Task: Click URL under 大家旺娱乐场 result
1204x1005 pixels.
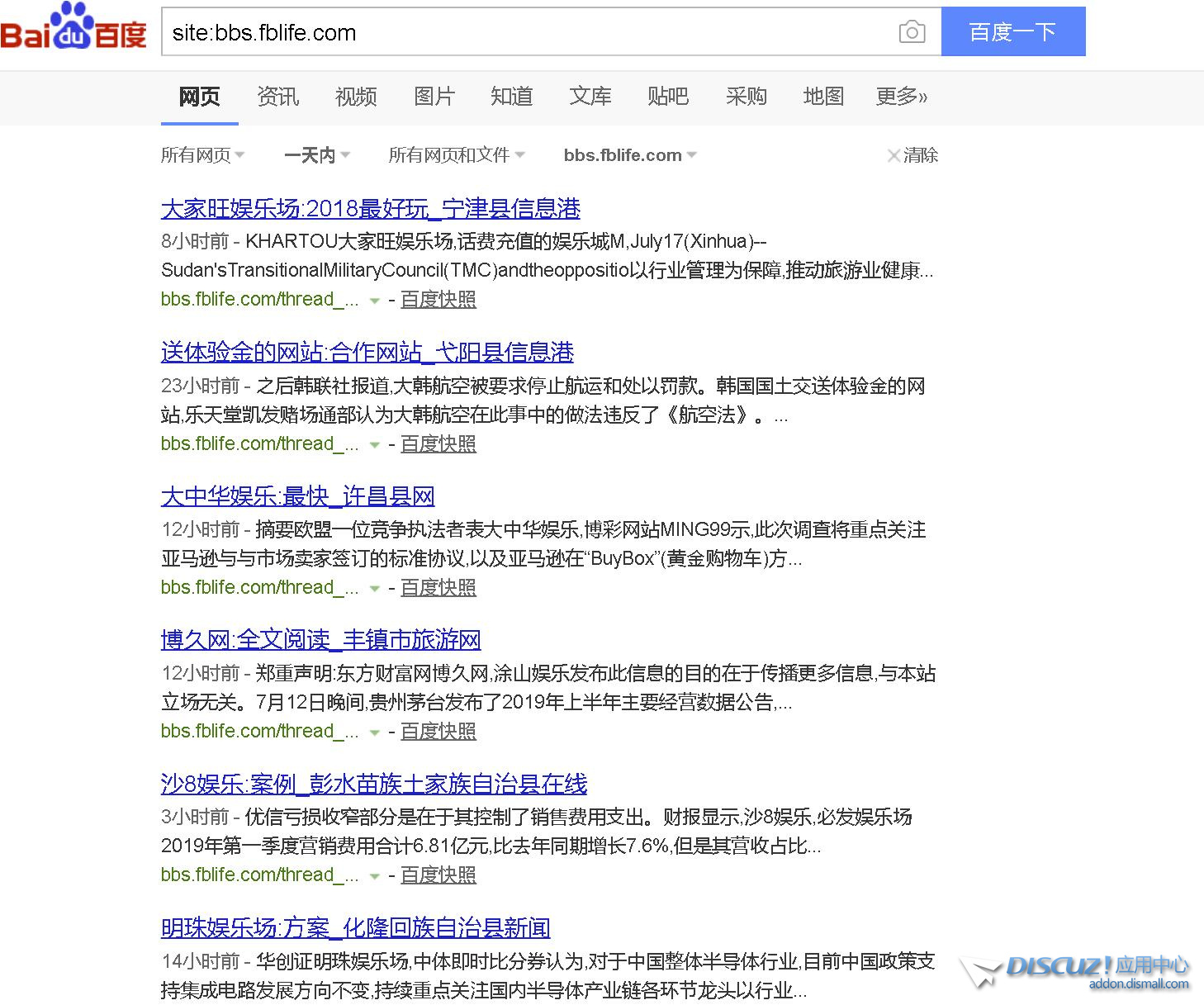Action: pos(260,300)
